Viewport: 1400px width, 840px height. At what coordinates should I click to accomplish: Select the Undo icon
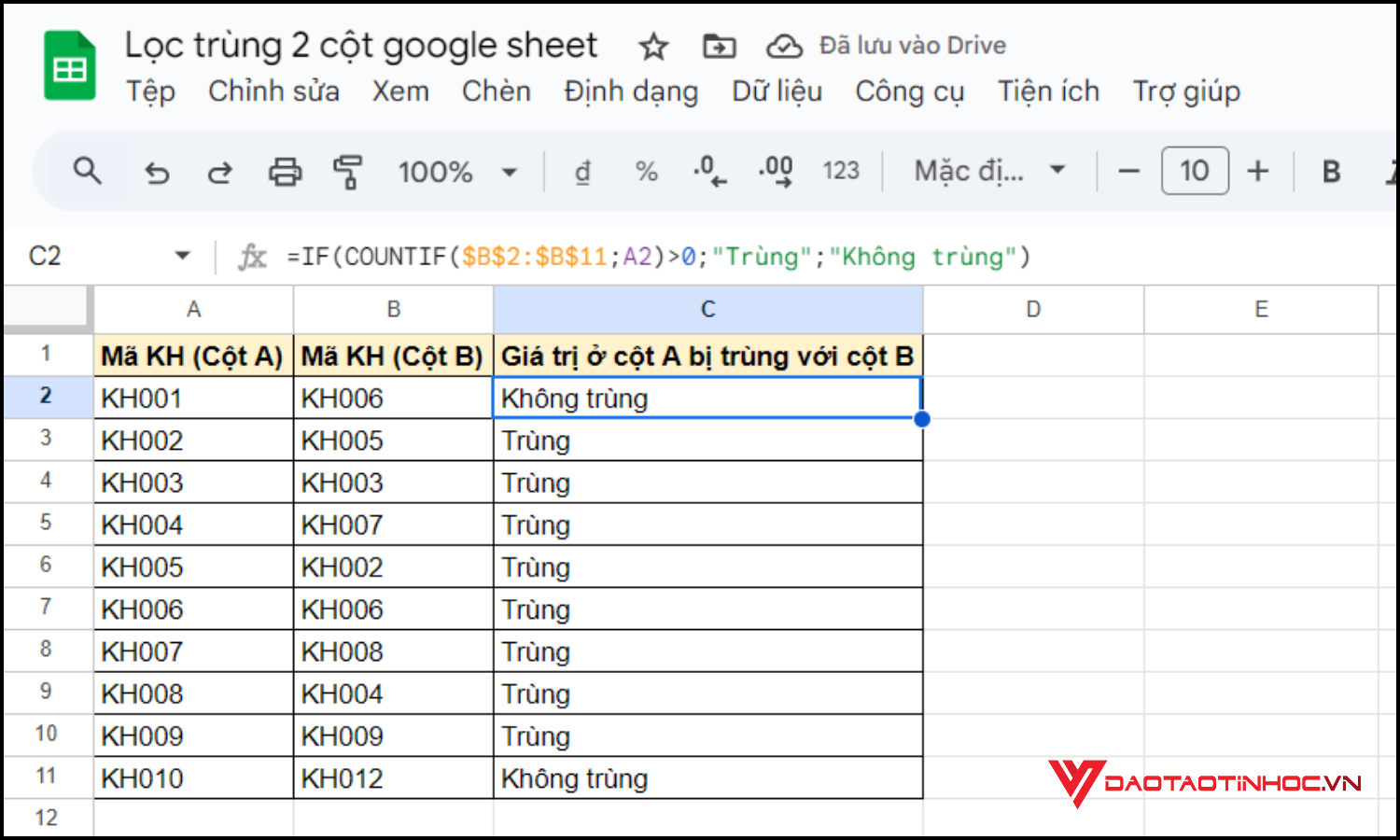(156, 171)
